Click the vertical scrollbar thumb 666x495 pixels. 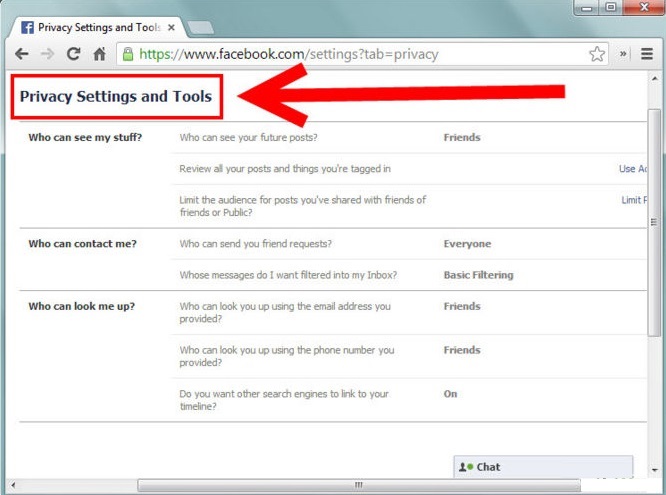[654, 222]
